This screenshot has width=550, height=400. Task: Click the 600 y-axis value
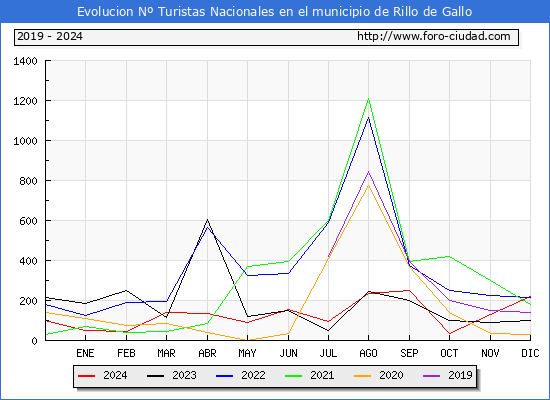[x=28, y=221]
